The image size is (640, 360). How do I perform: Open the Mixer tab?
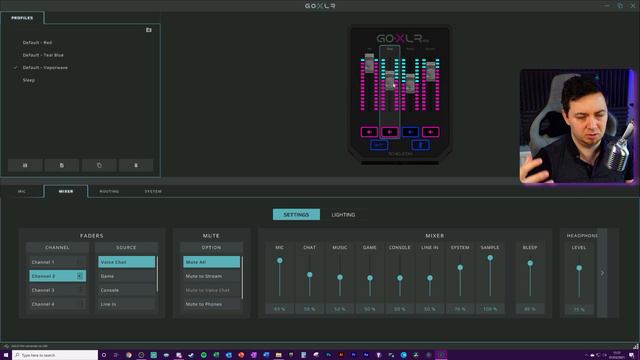click(x=66, y=191)
